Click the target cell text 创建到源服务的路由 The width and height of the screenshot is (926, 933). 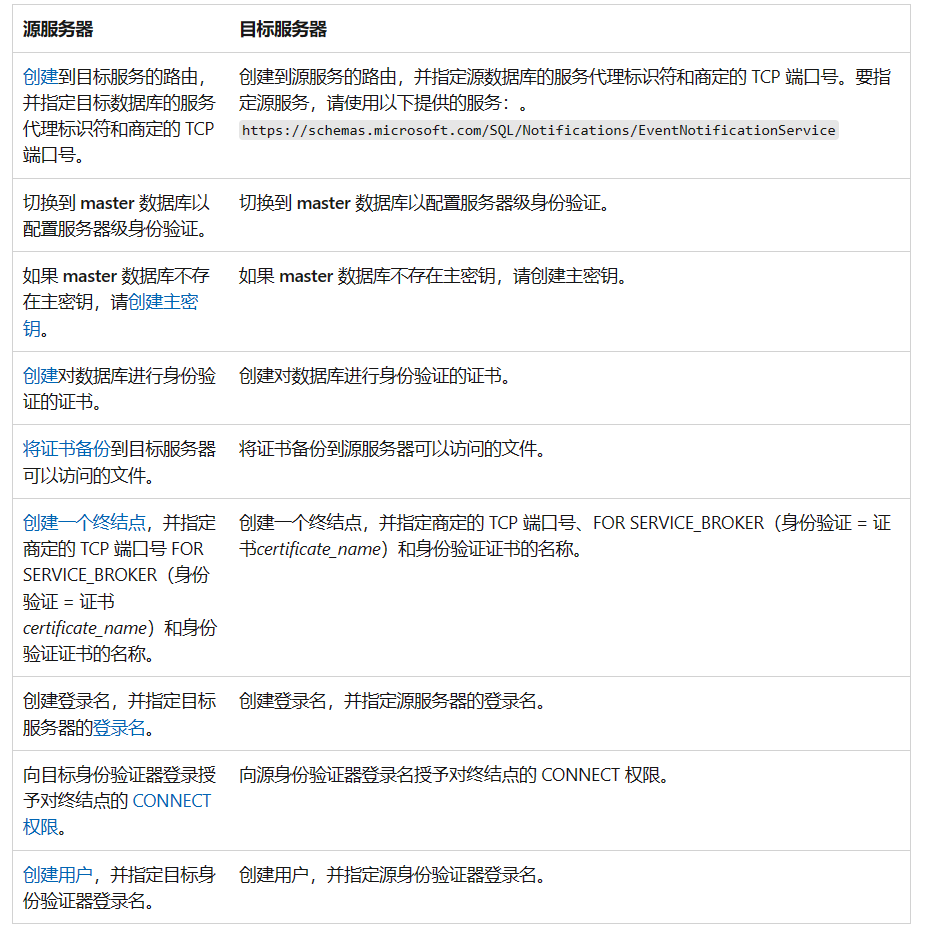pos(318,77)
